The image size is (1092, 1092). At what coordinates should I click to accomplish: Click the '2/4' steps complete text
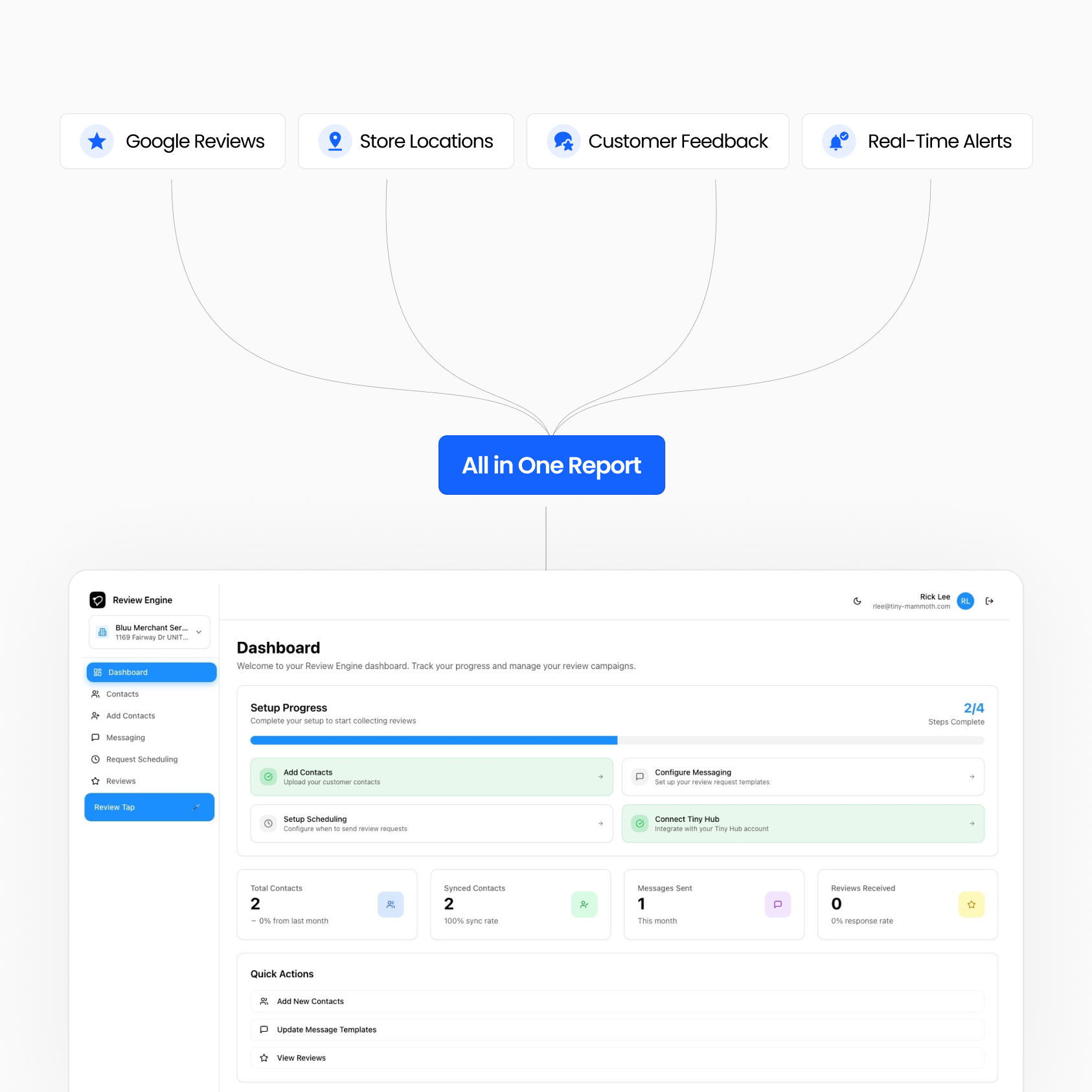[x=973, y=708]
